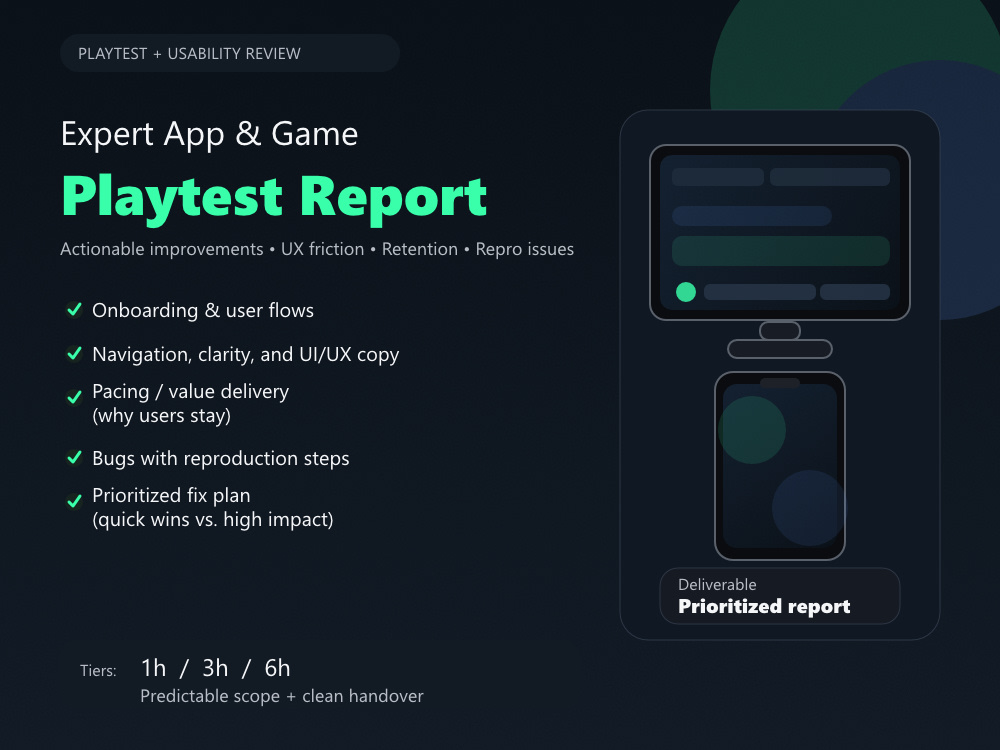Screen dimensions: 1000x750
Task: Click the desktop monitor illustration
Action: 779,251
